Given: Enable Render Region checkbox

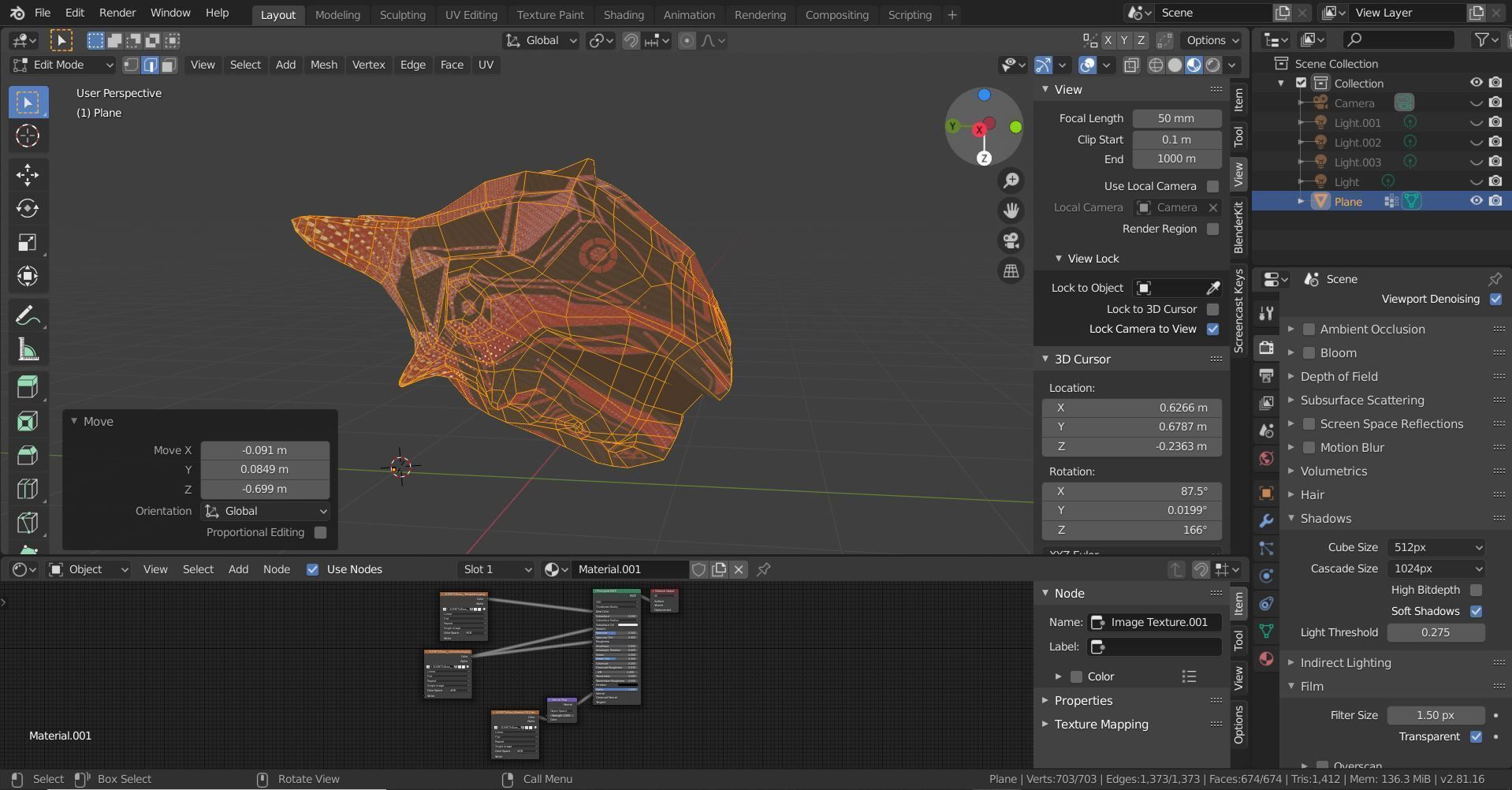Looking at the screenshot, I should coord(1212,229).
